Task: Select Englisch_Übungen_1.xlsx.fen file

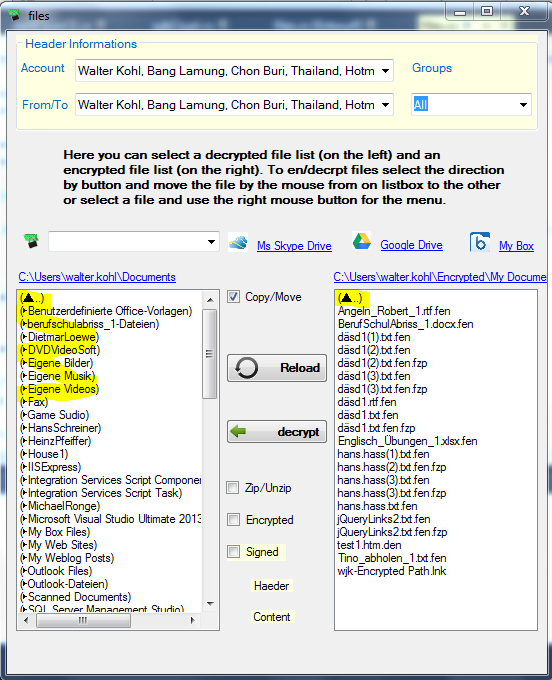Action: click(407, 441)
